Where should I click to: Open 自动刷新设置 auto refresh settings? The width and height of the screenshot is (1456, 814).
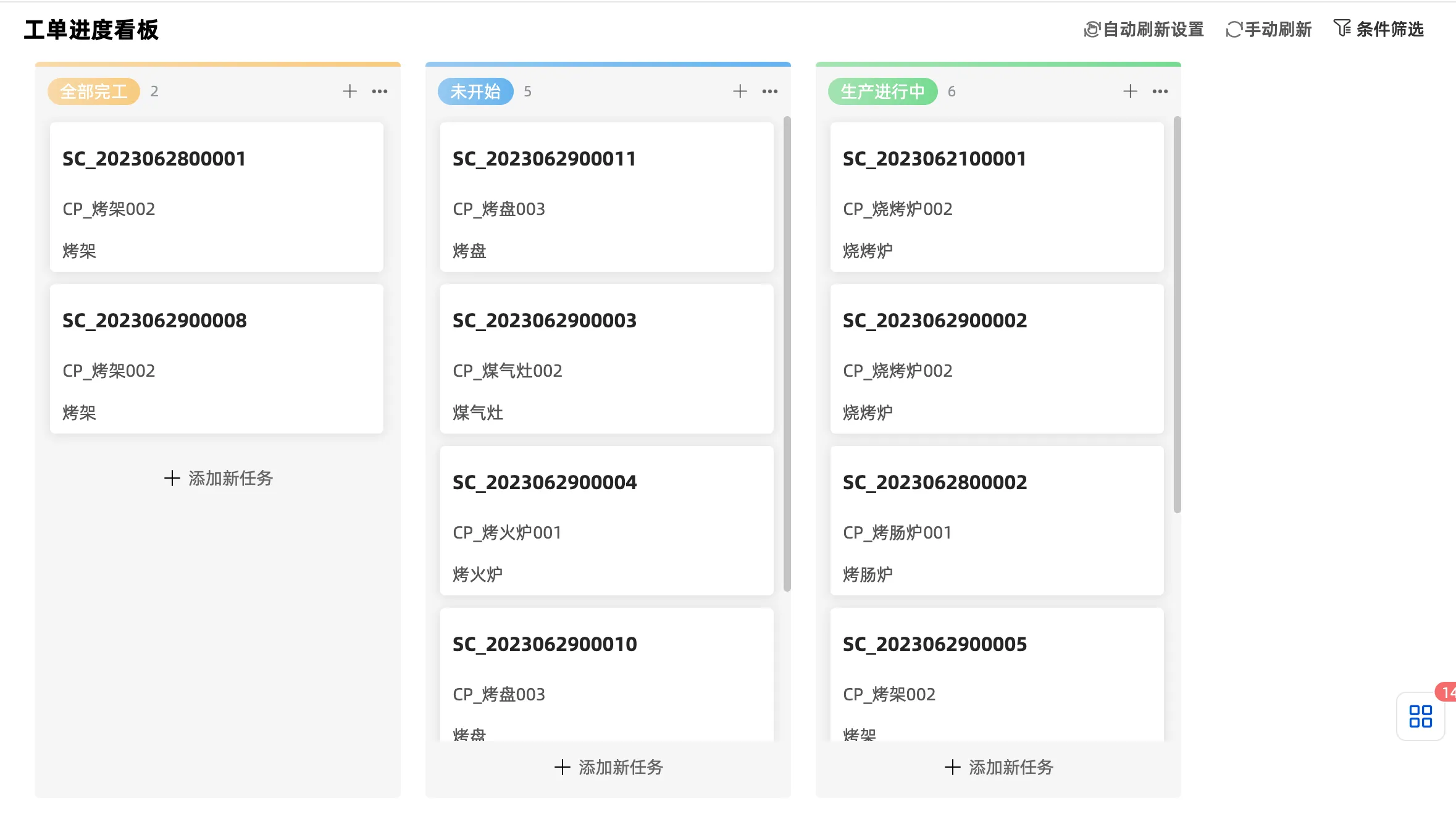coord(1144,29)
